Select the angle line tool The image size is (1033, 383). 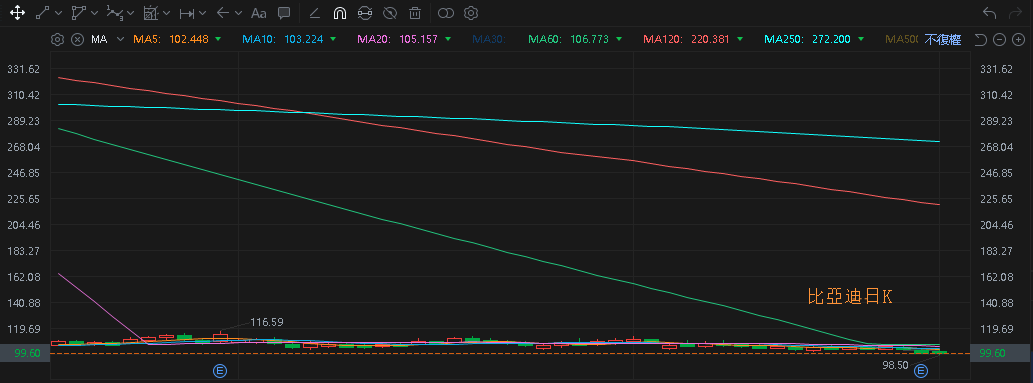314,13
